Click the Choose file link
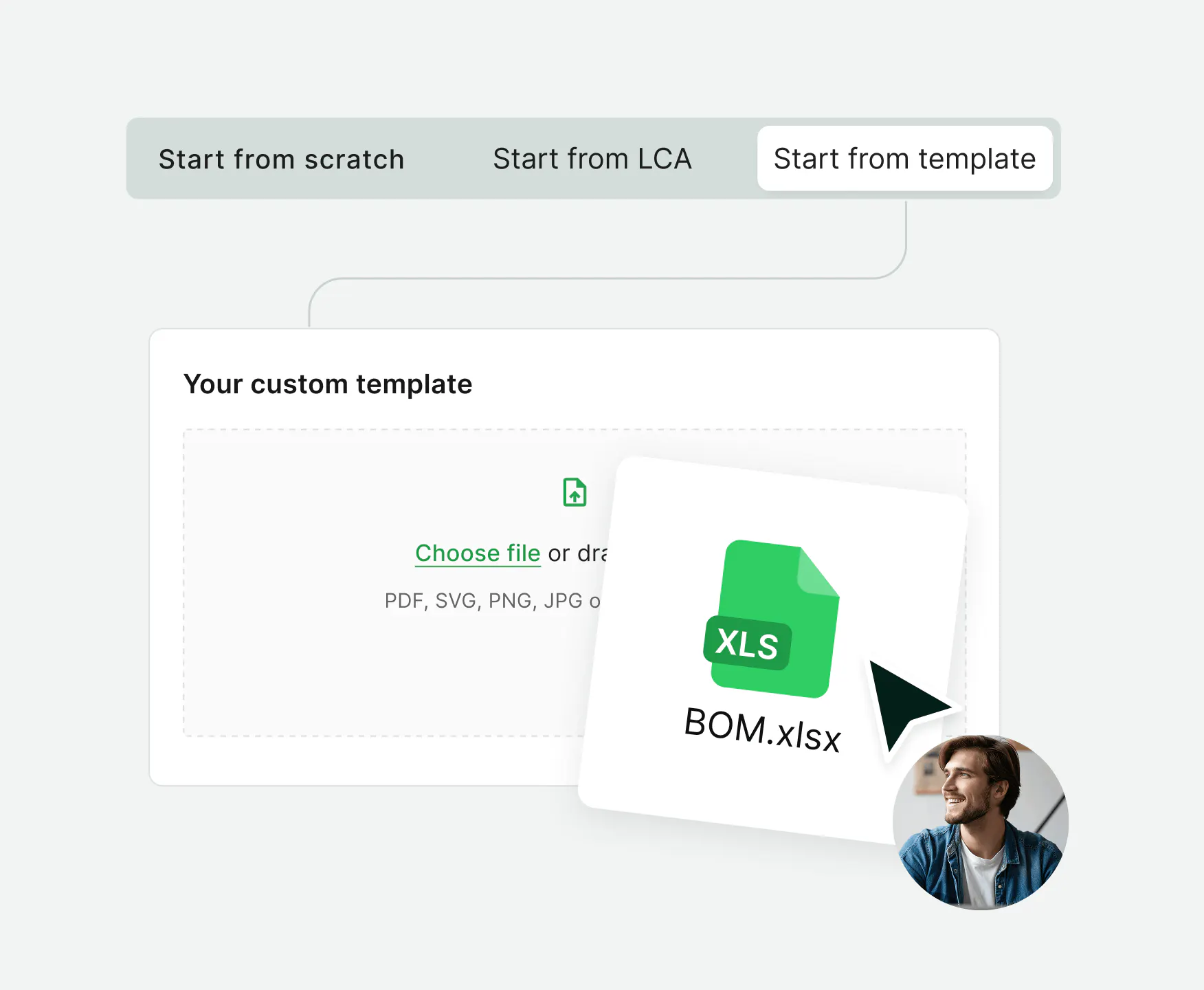This screenshot has height=990, width=1204. click(x=478, y=553)
